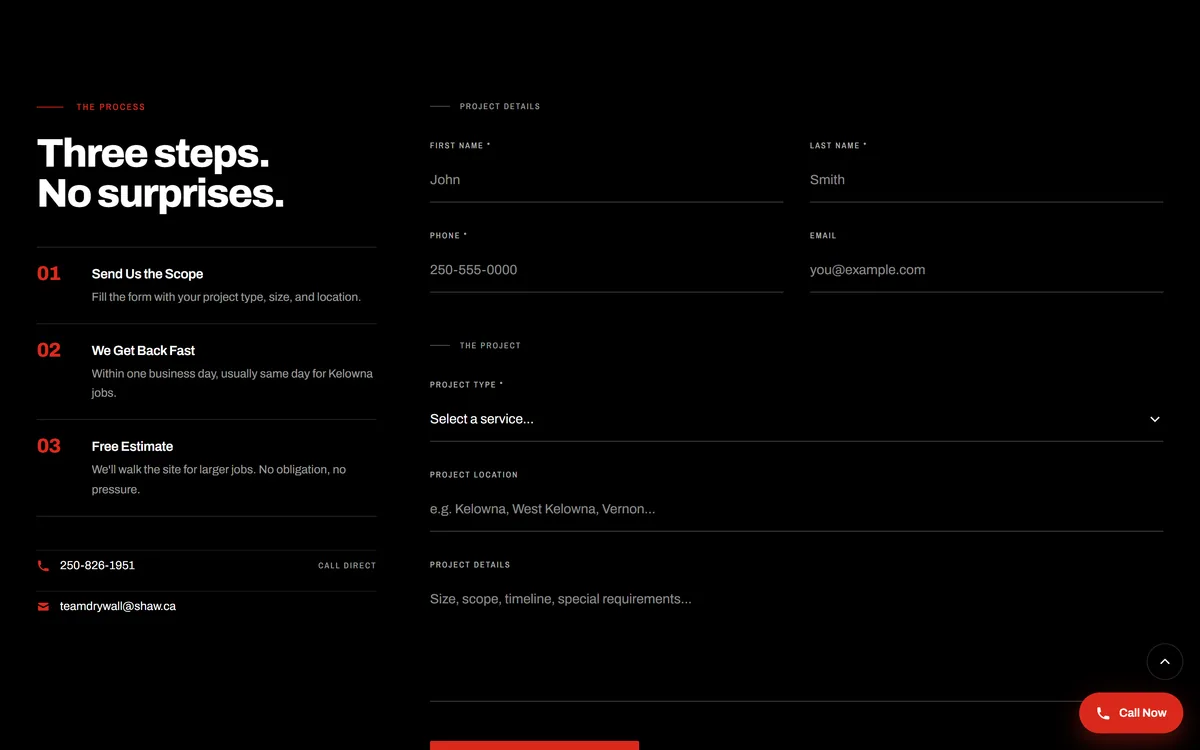Click 'THE PROCESS' section label
Image resolution: width=1200 pixels, height=750 pixels.
(x=111, y=107)
